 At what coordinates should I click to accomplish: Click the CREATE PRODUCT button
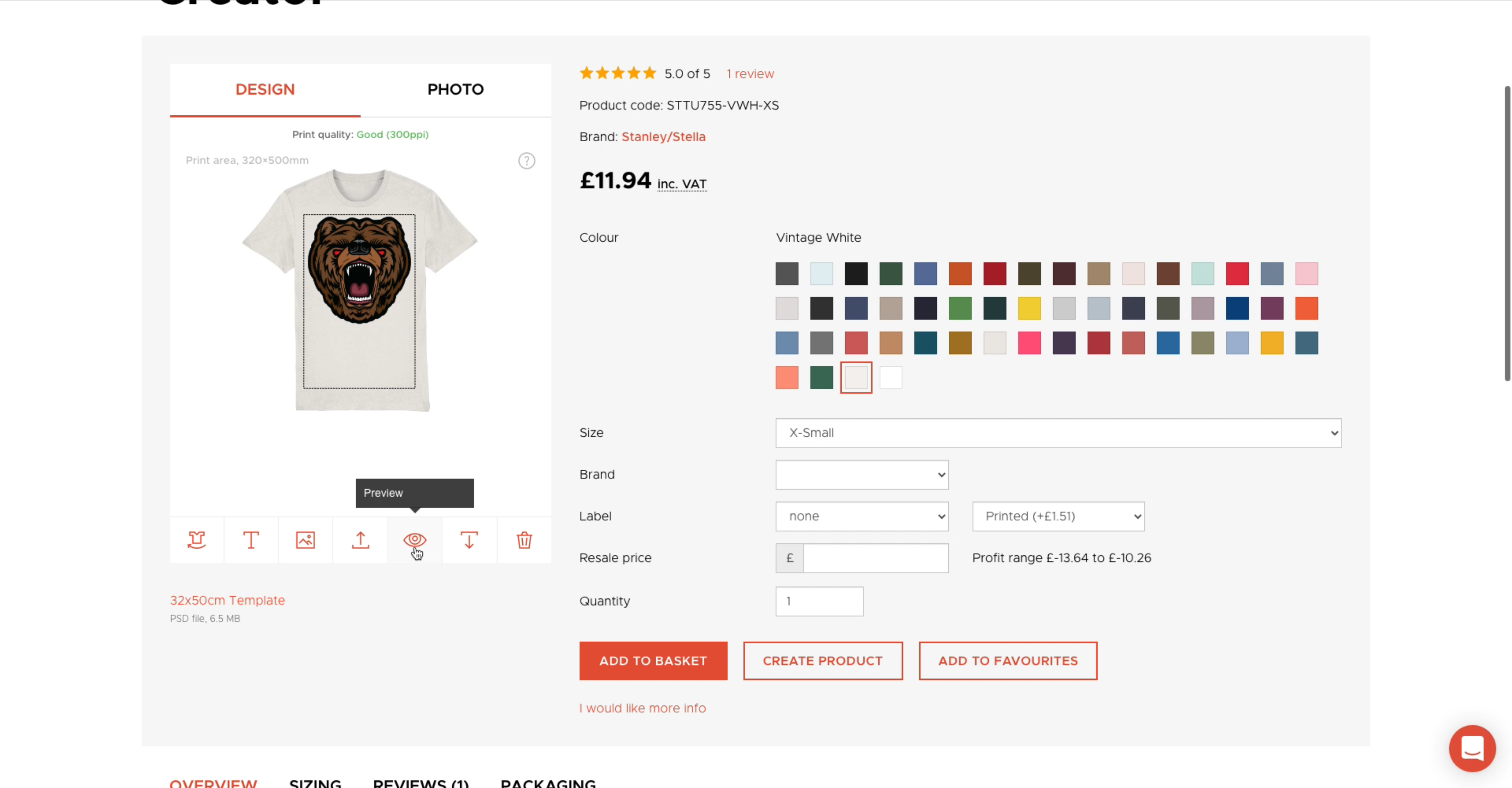pyautogui.click(x=822, y=661)
